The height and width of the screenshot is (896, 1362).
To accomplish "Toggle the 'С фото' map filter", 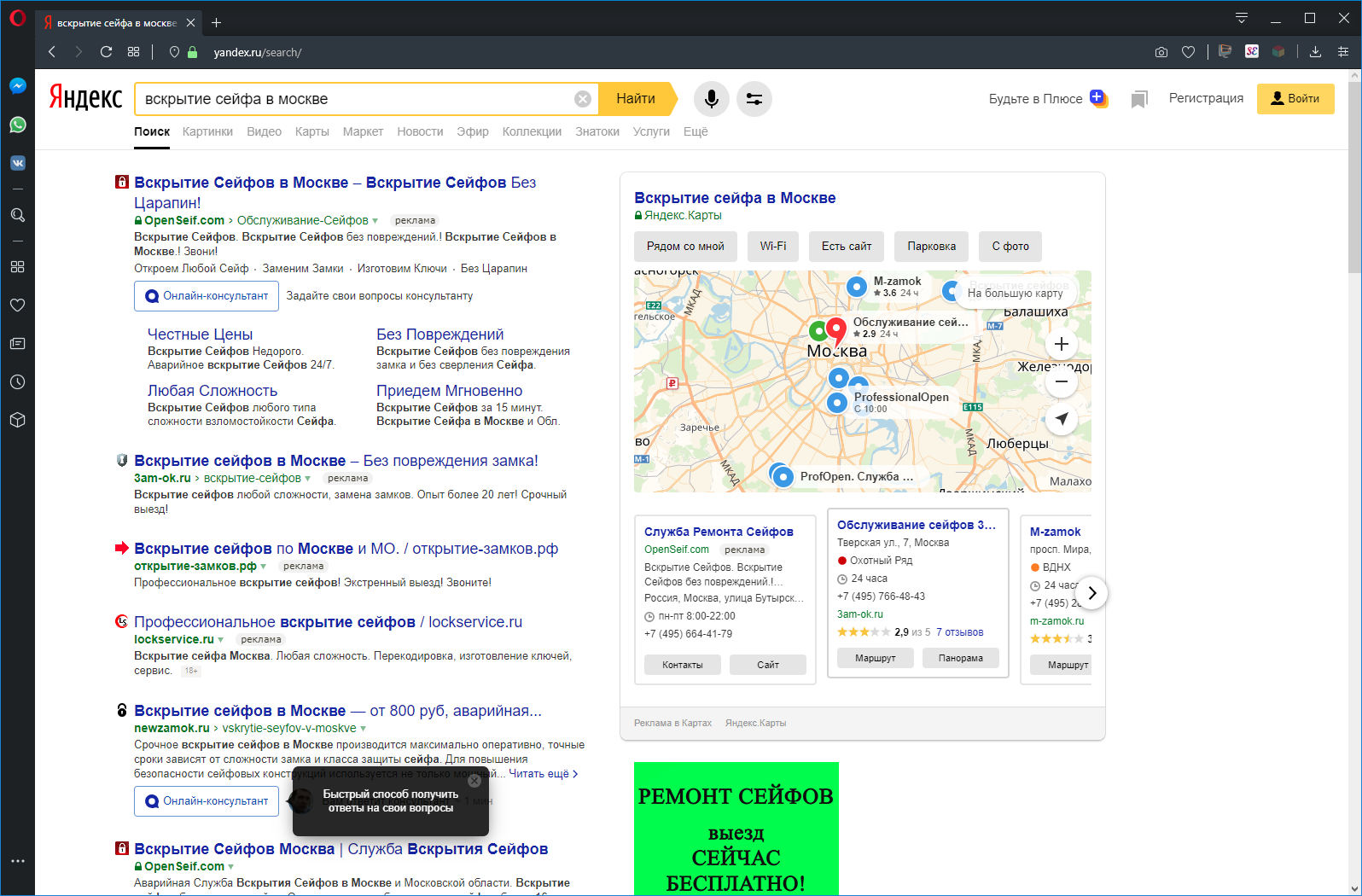I will [x=1010, y=247].
